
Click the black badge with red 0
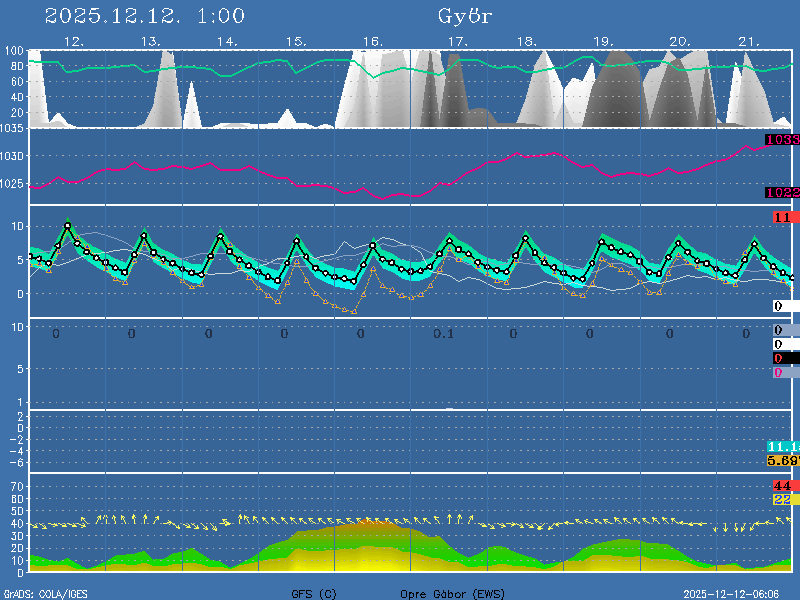(x=778, y=358)
